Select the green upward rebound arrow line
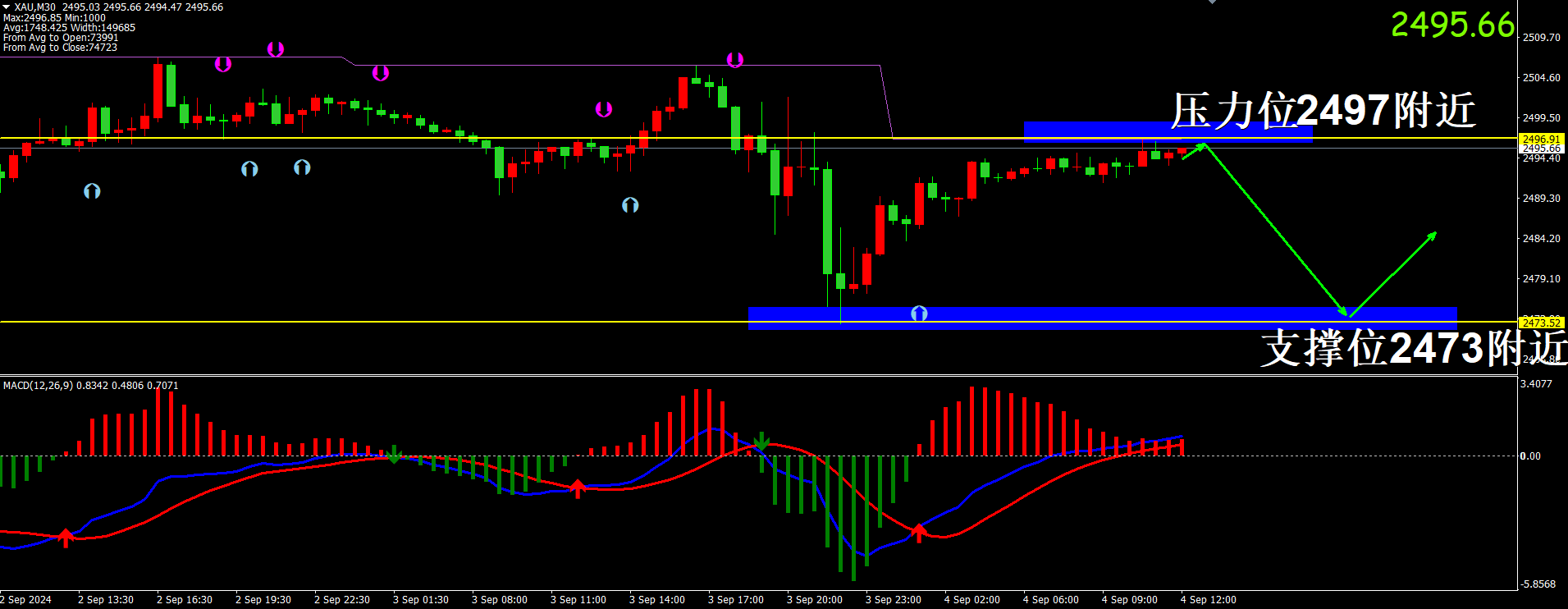1568x609 pixels. click(1392, 274)
